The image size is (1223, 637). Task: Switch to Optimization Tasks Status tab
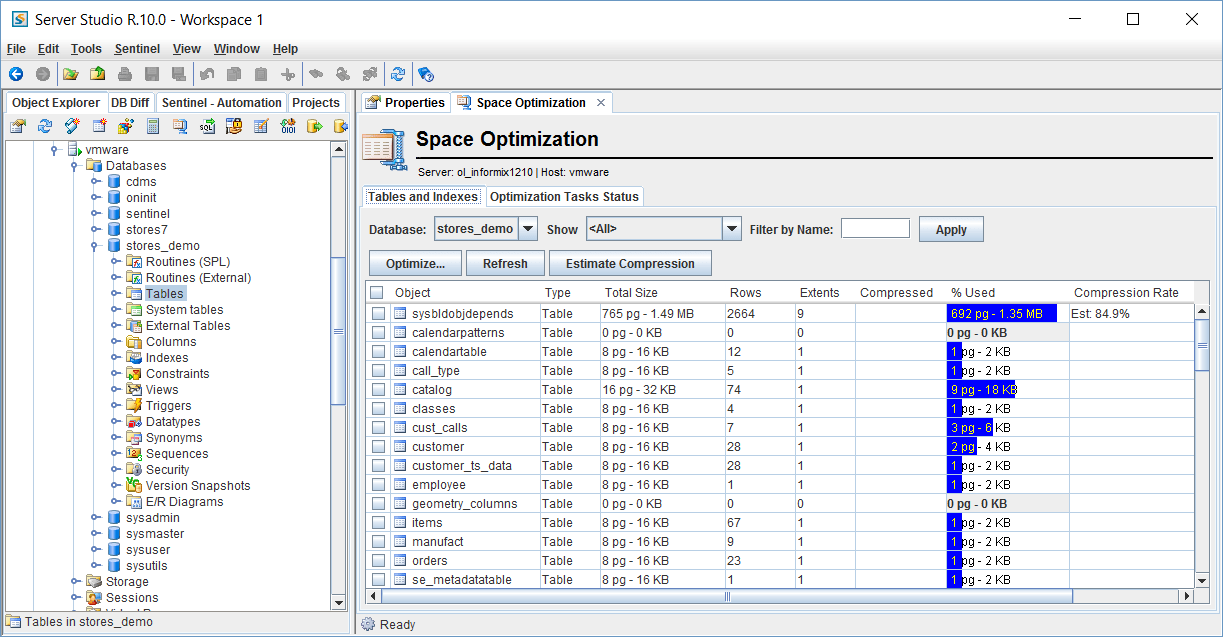click(x=564, y=197)
